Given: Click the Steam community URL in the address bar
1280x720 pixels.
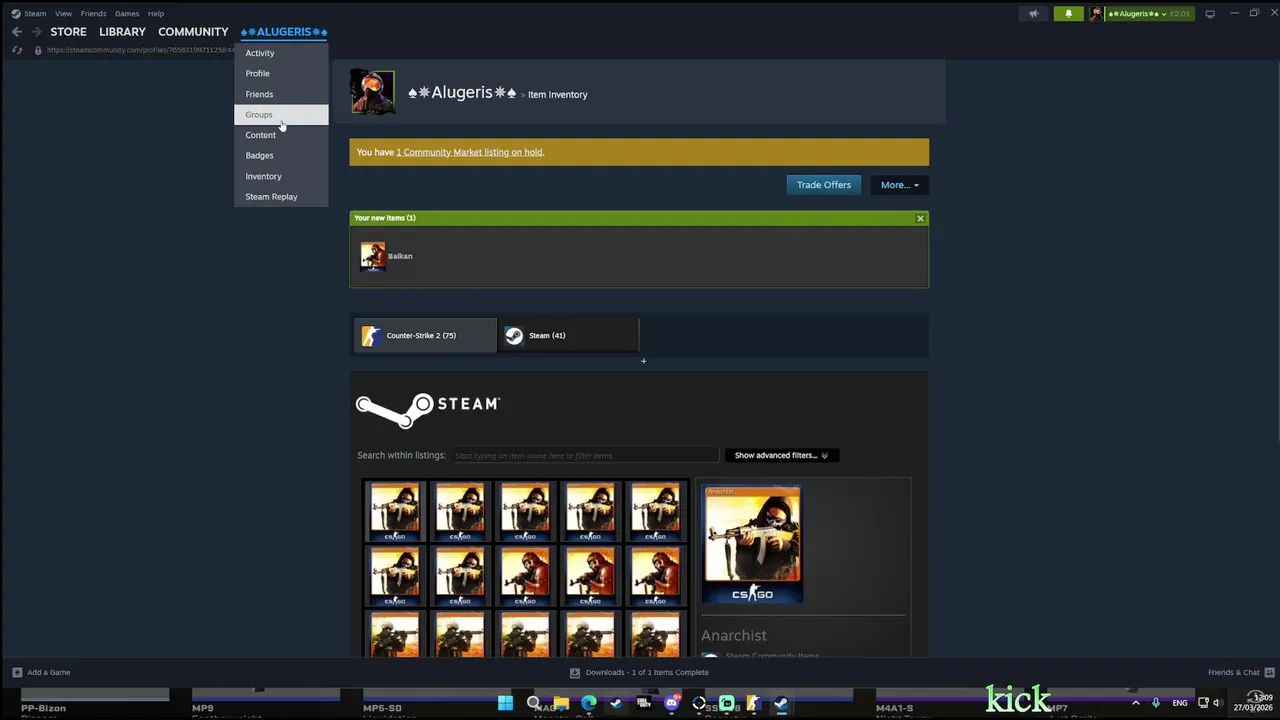Looking at the screenshot, I should (x=140, y=50).
